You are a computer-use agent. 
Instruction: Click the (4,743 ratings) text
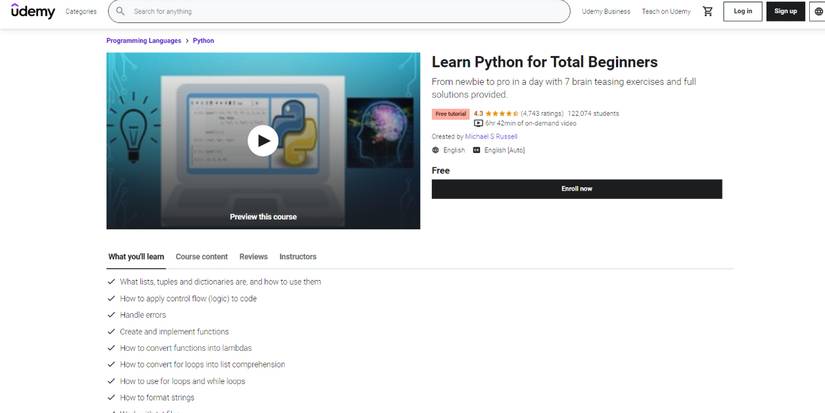point(542,114)
